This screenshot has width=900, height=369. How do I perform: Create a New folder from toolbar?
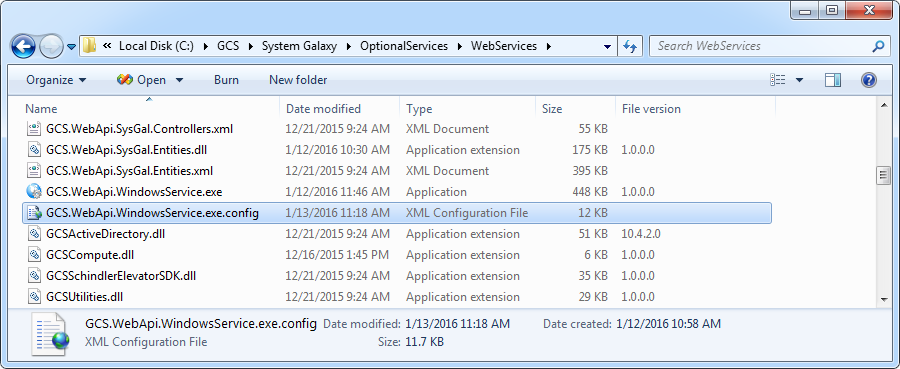click(298, 80)
